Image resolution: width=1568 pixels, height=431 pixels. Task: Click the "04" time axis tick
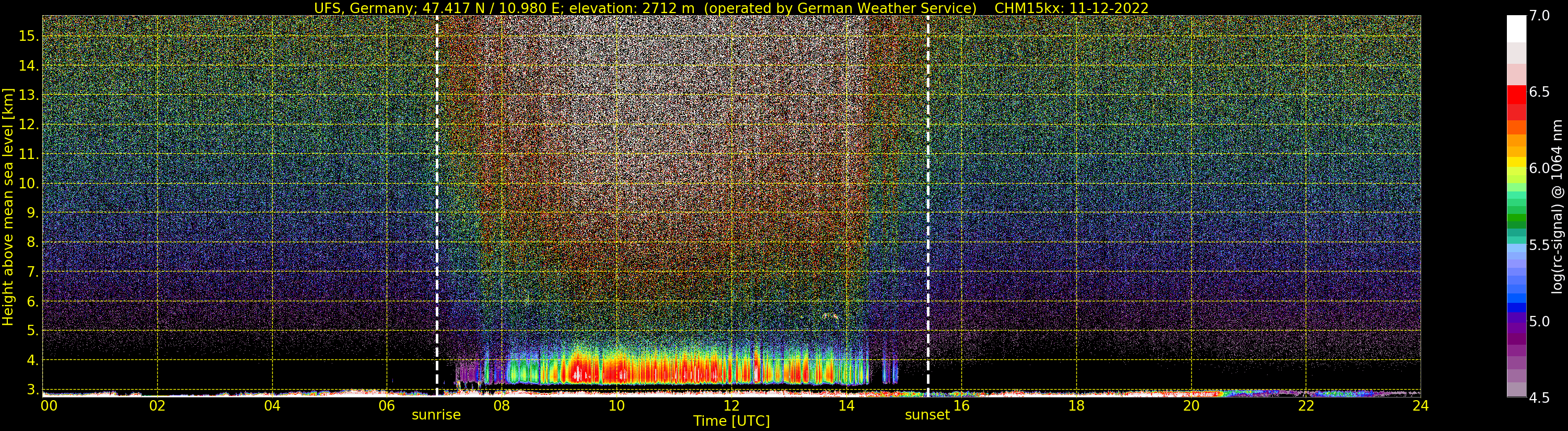272,406
